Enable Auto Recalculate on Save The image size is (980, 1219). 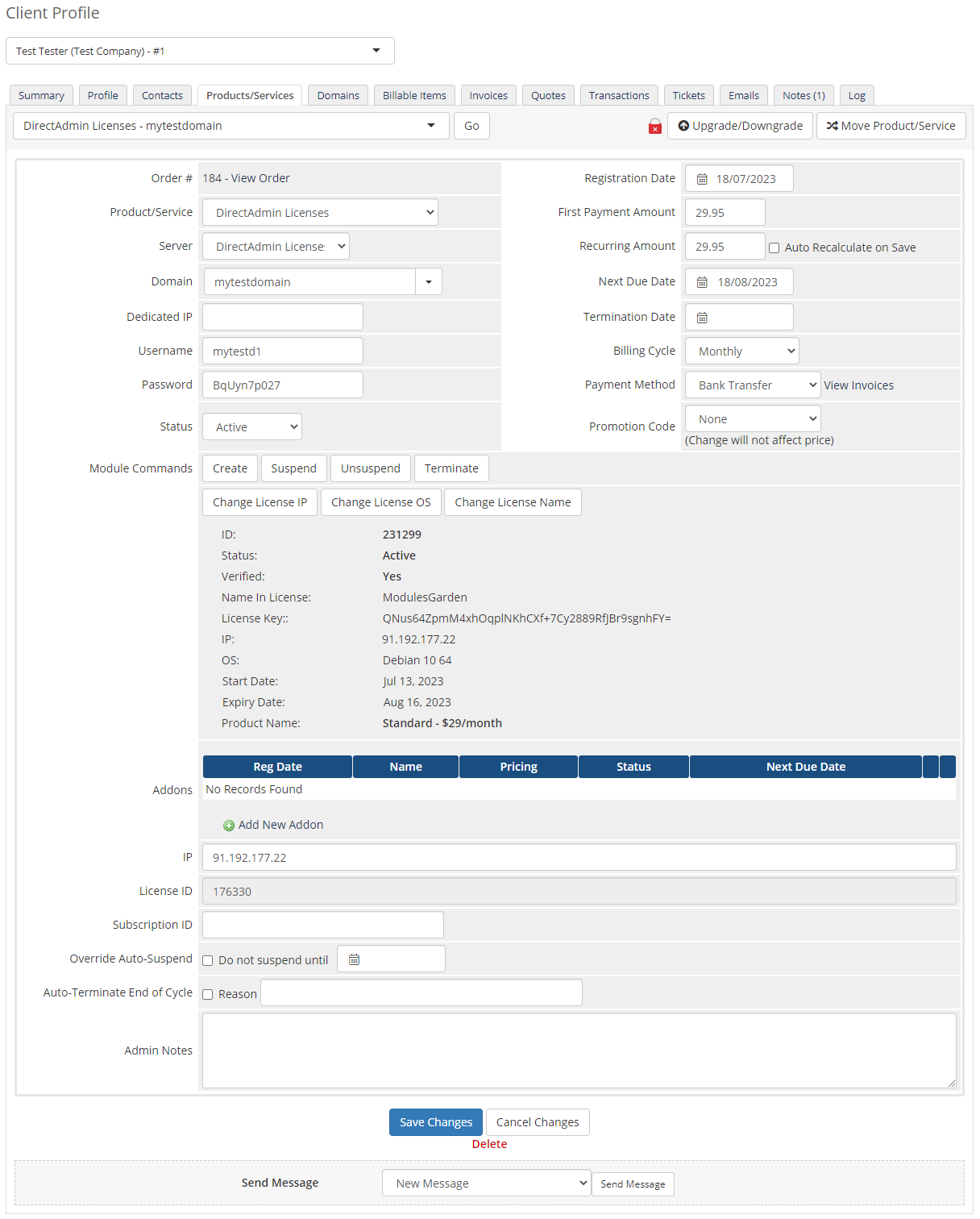point(774,248)
